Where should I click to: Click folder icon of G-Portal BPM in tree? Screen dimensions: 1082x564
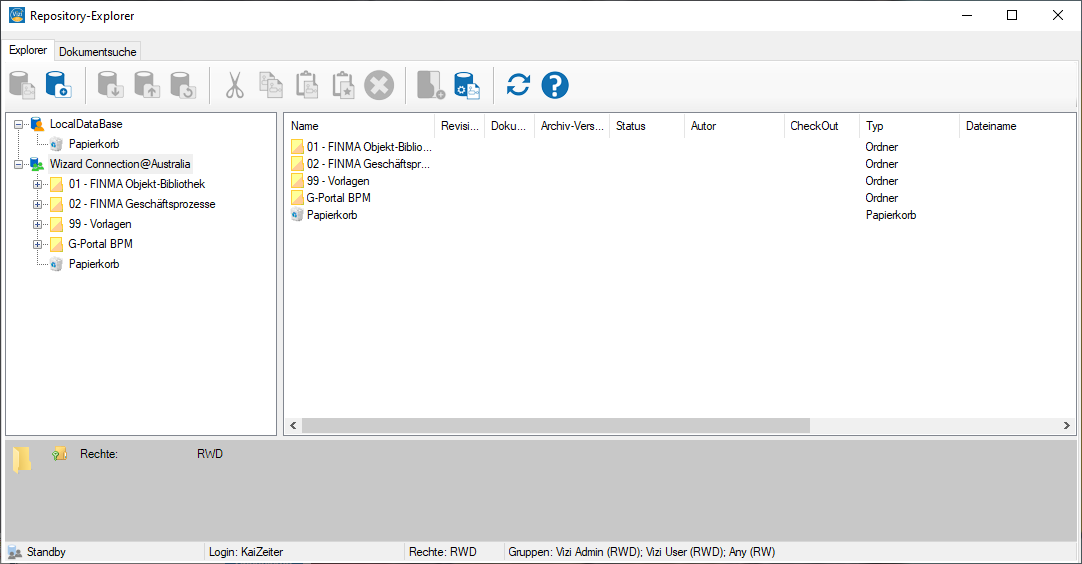coord(57,244)
